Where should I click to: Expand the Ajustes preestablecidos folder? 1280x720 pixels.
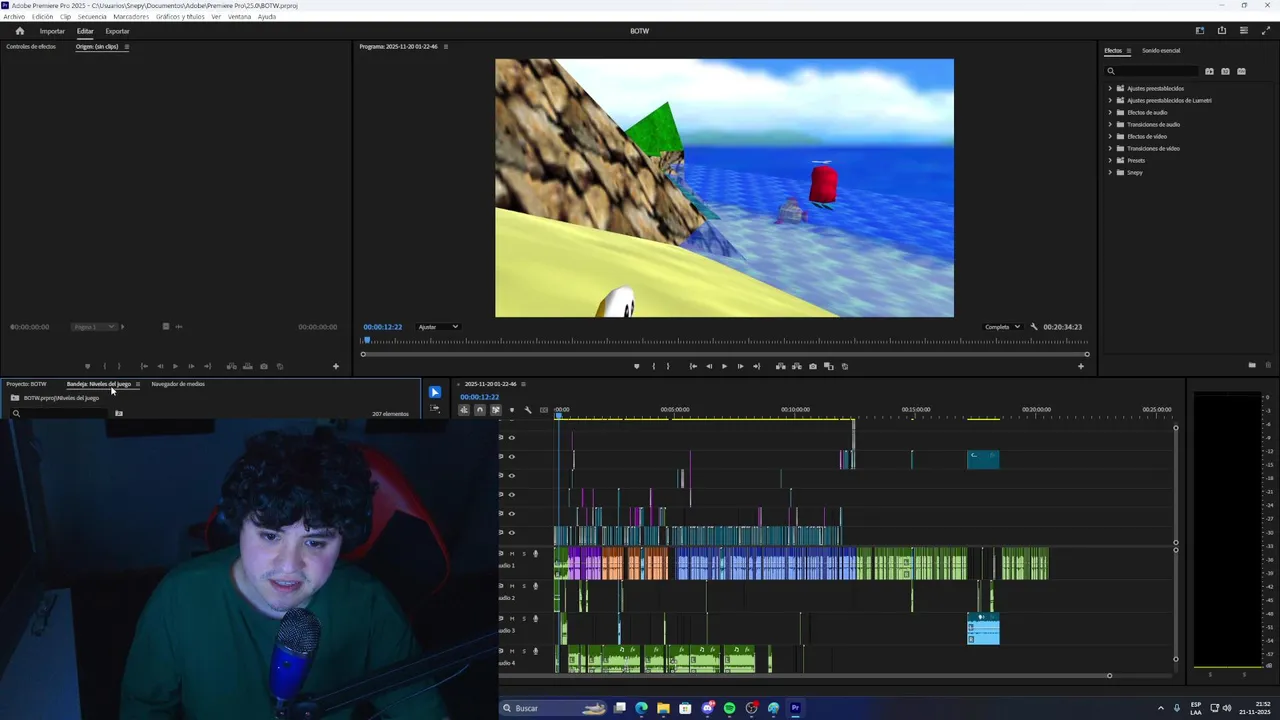pyautogui.click(x=1110, y=89)
